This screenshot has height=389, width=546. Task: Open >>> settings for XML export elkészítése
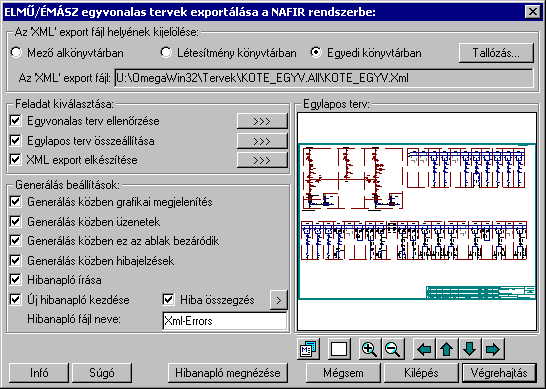[262, 160]
